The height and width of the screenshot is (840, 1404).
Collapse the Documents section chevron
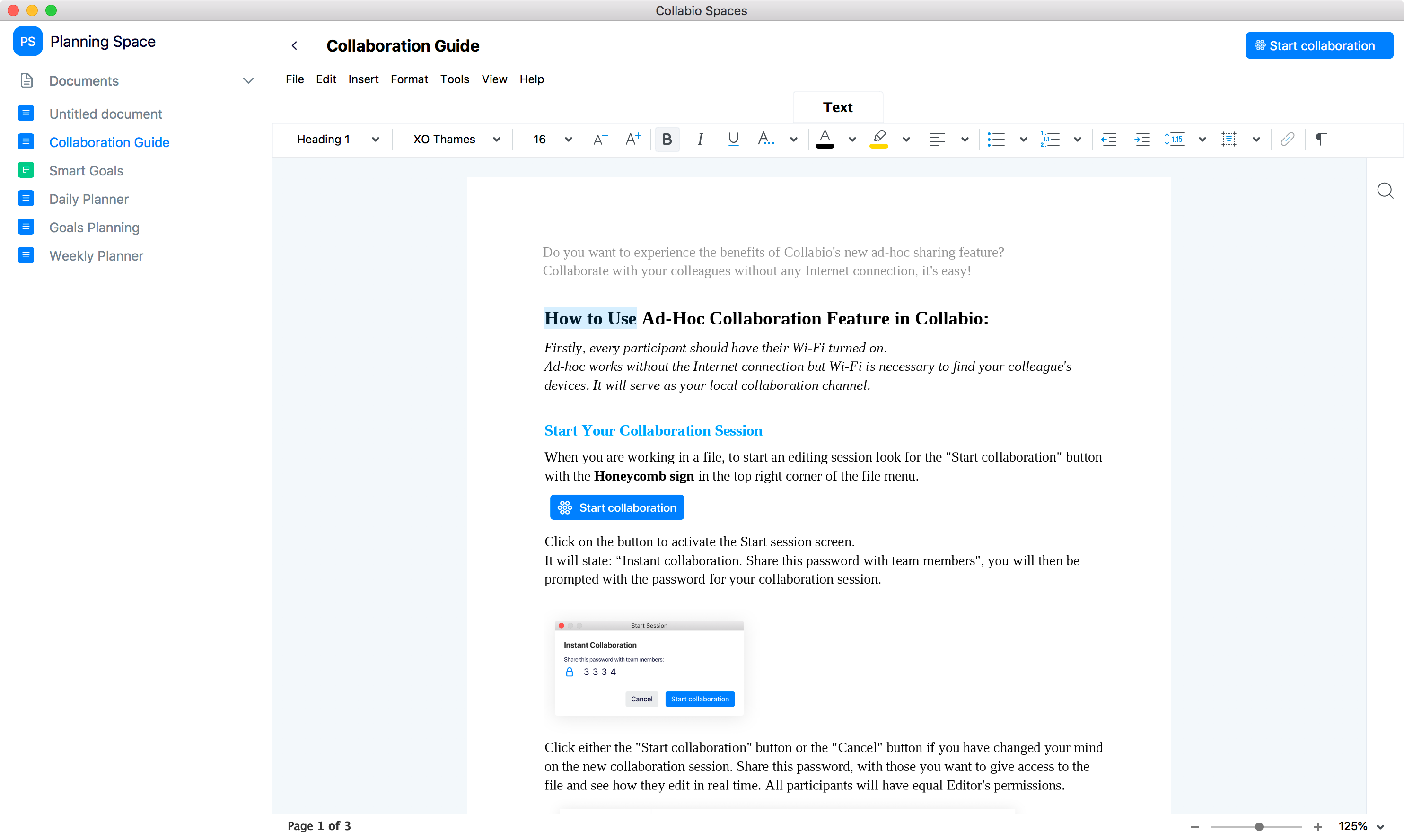pos(248,81)
